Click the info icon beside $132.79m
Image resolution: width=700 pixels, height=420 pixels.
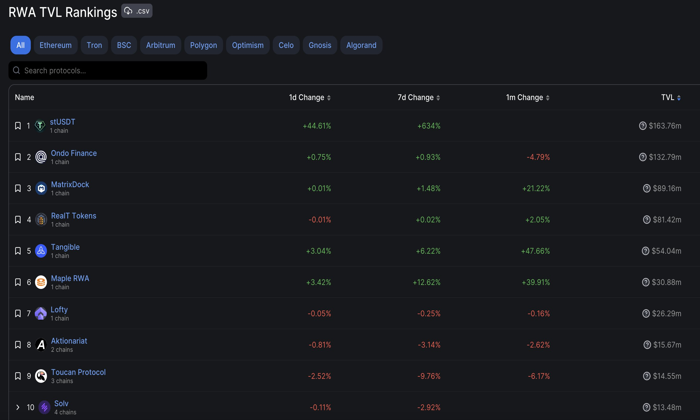pyautogui.click(x=642, y=157)
